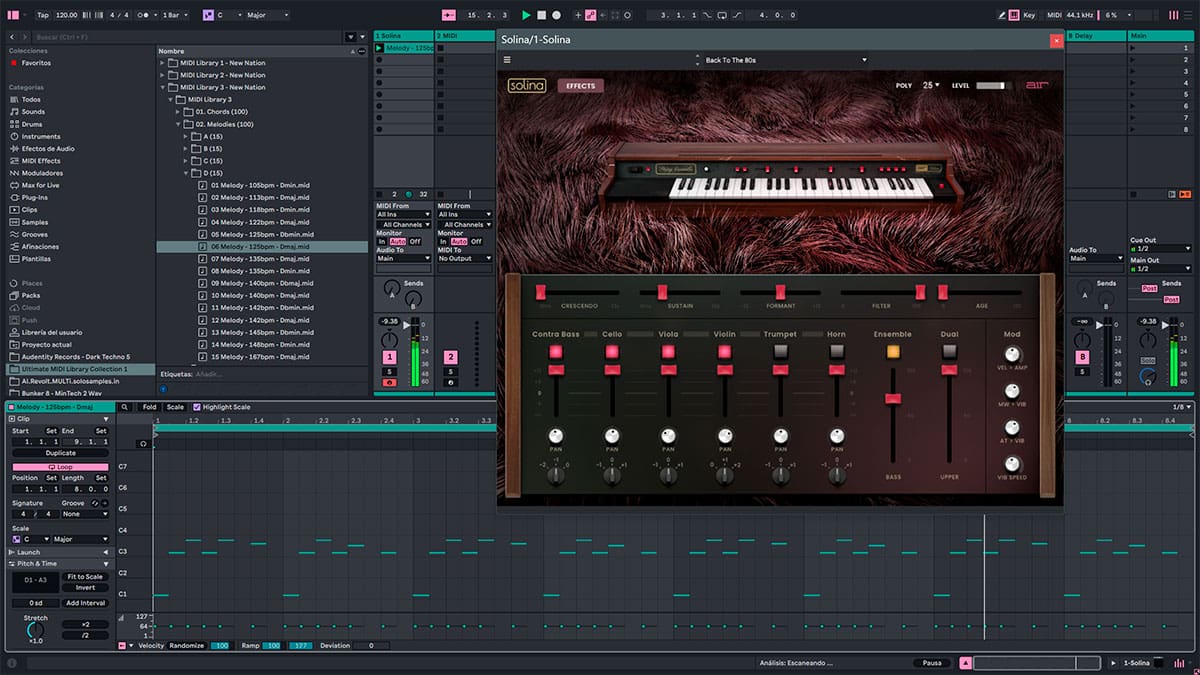Open the POLY voice count dropdown
Viewport: 1200px width, 675px height.
point(931,85)
